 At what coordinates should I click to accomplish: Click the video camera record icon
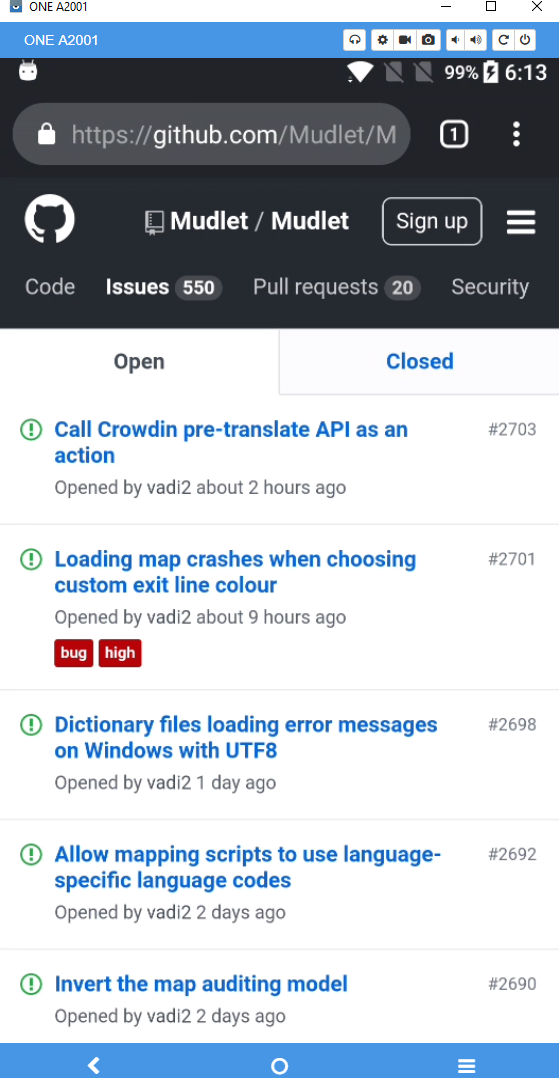(405, 40)
